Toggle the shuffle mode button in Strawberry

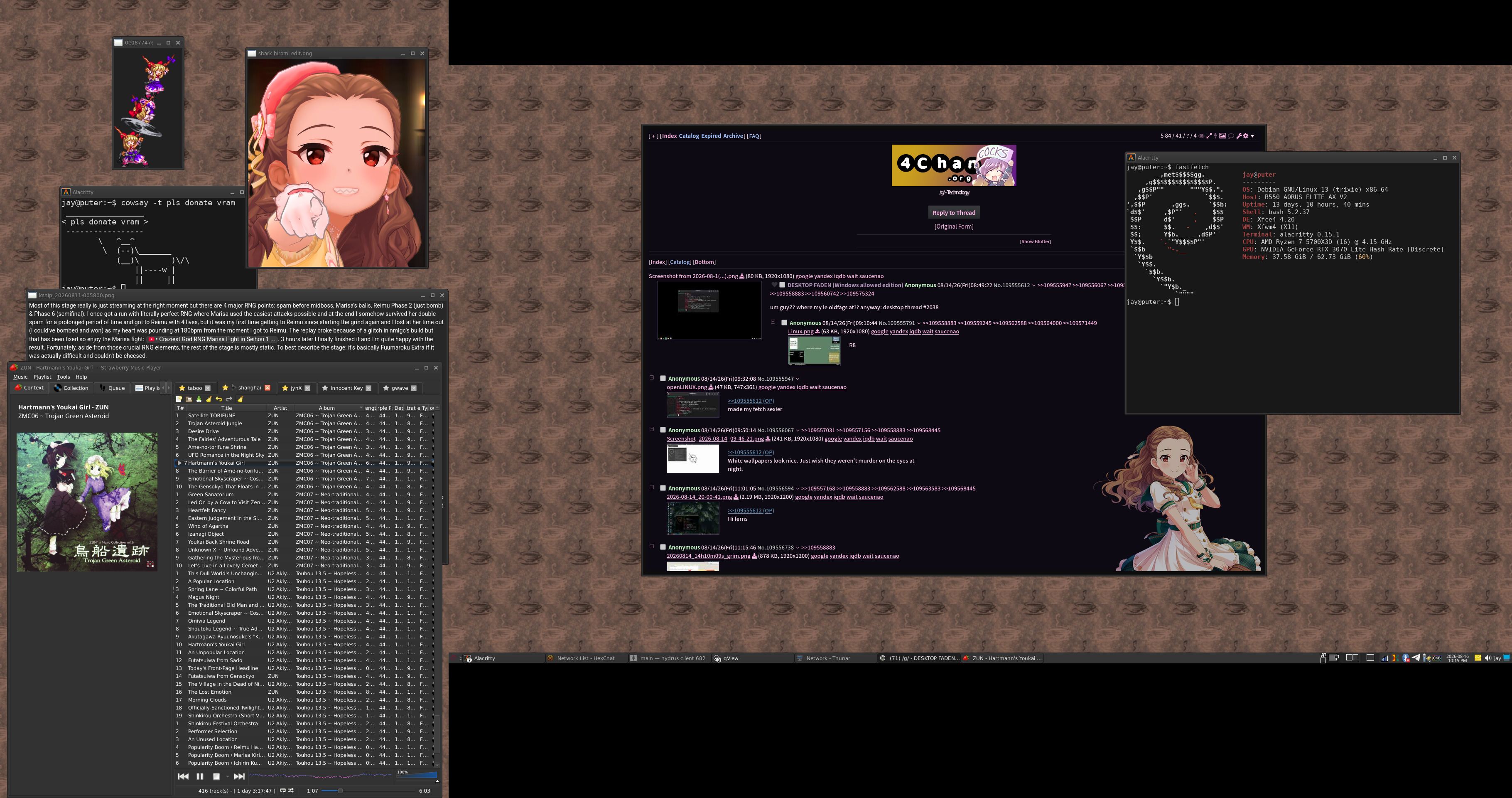coord(291,791)
